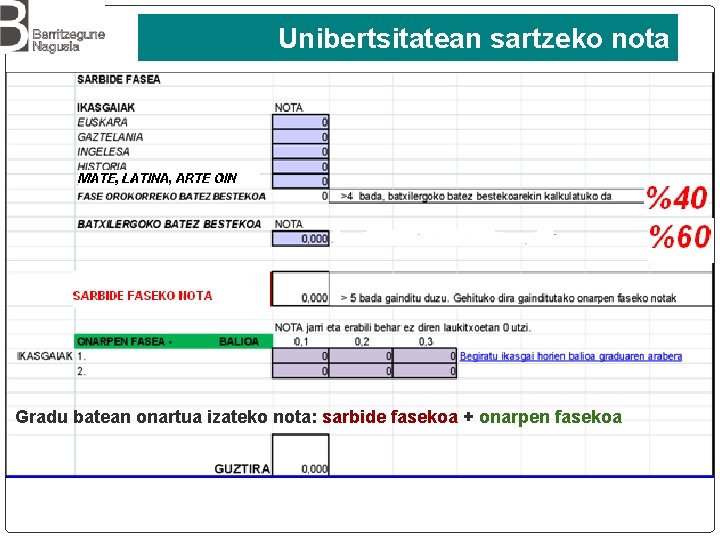The image size is (720, 540).
Task: Click the Berritzegune Nagusia logo
Action: 53,27
